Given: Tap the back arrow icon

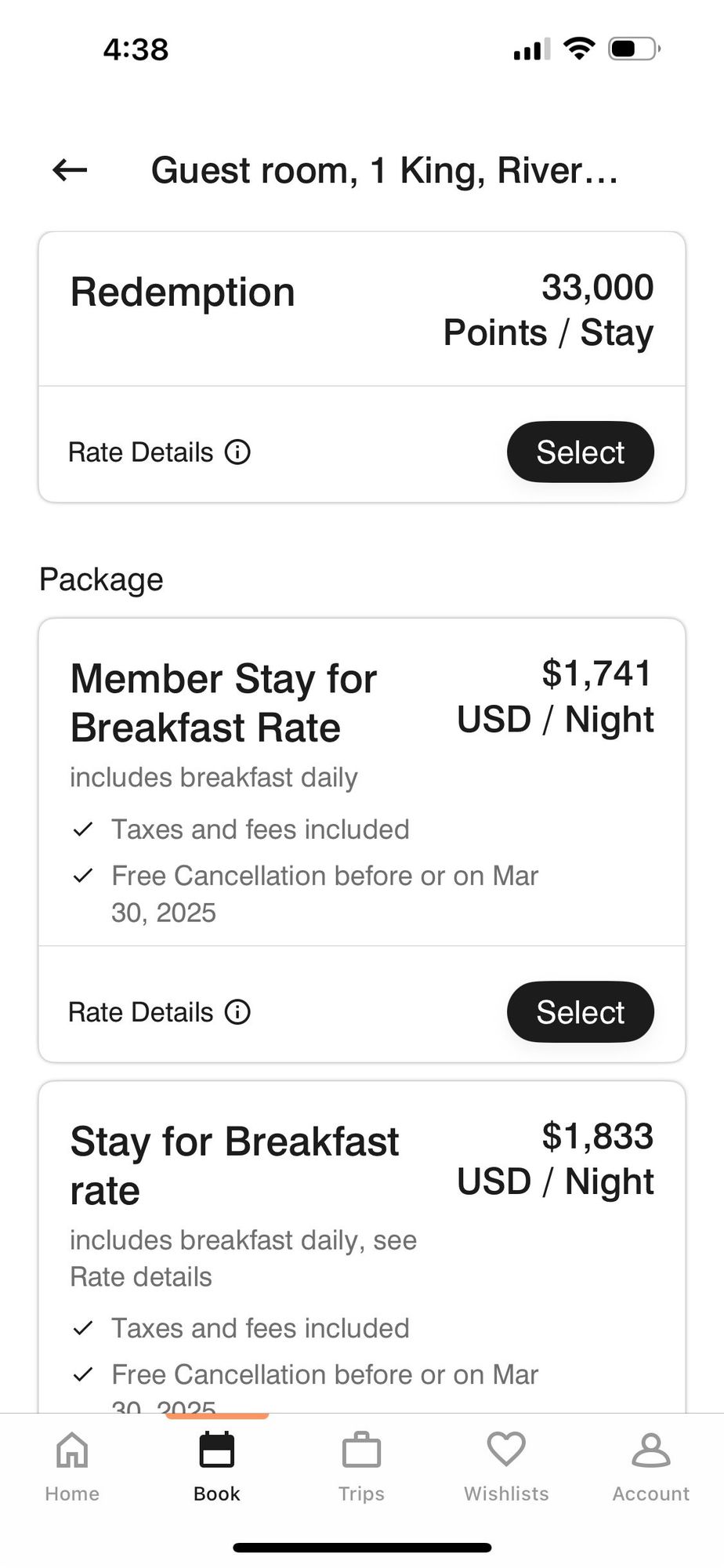Looking at the screenshot, I should [x=70, y=170].
